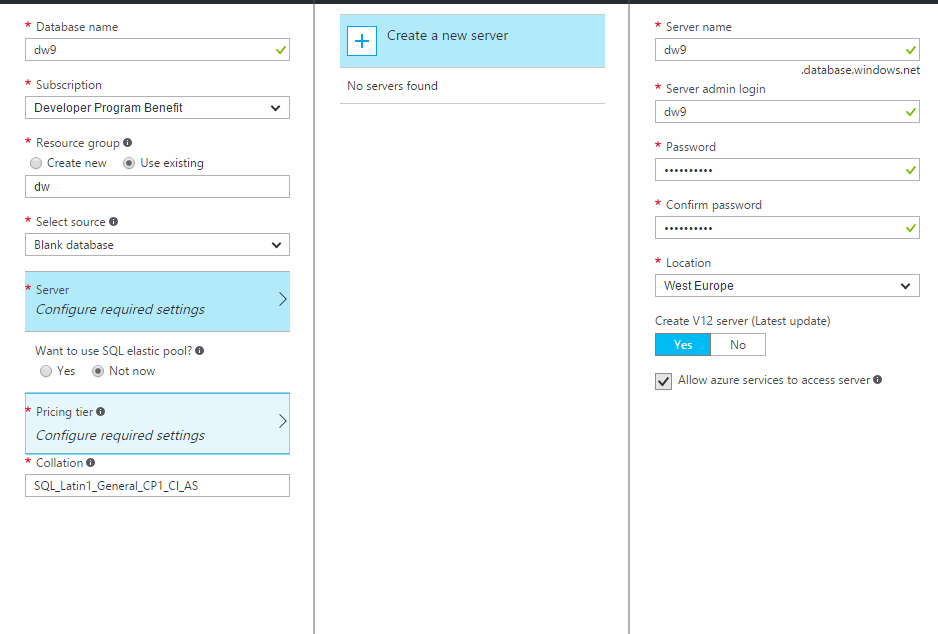Click the info icon beside Resource group
The width and height of the screenshot is (938, 634).
(x=128, y=143)
